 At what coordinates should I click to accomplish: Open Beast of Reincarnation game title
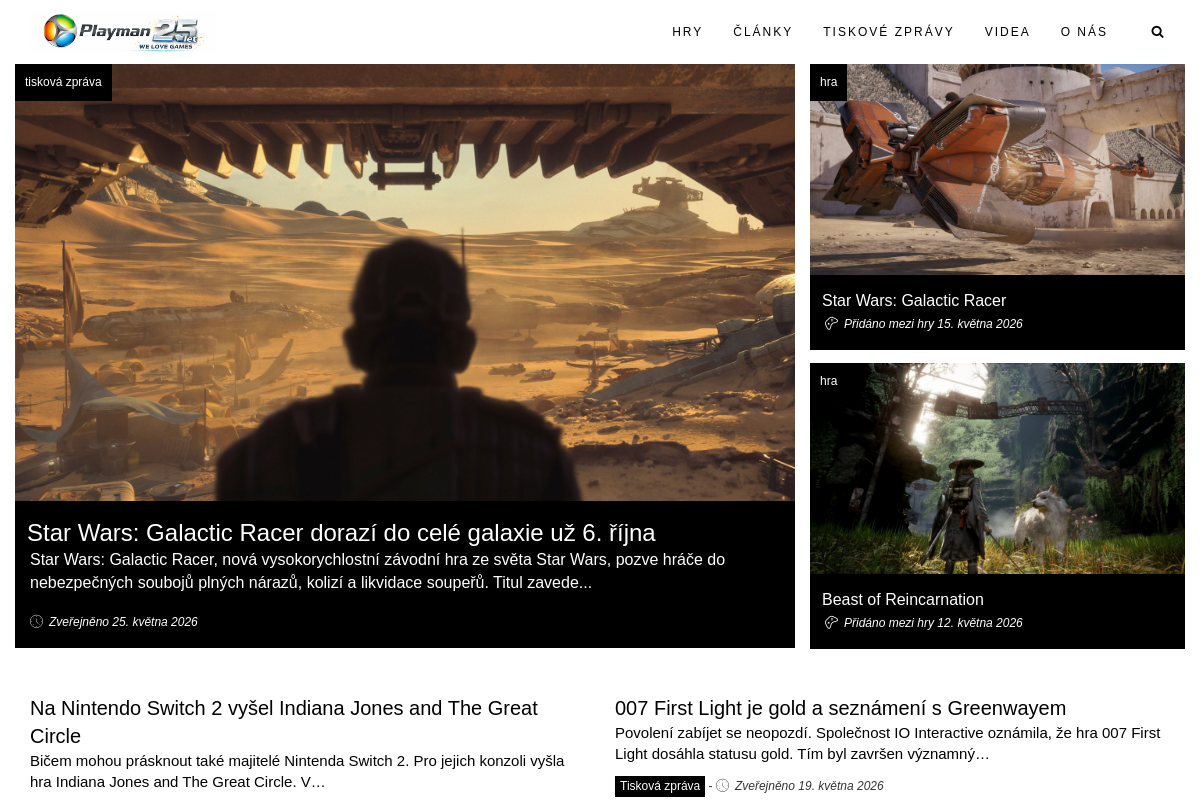point(903,600)
